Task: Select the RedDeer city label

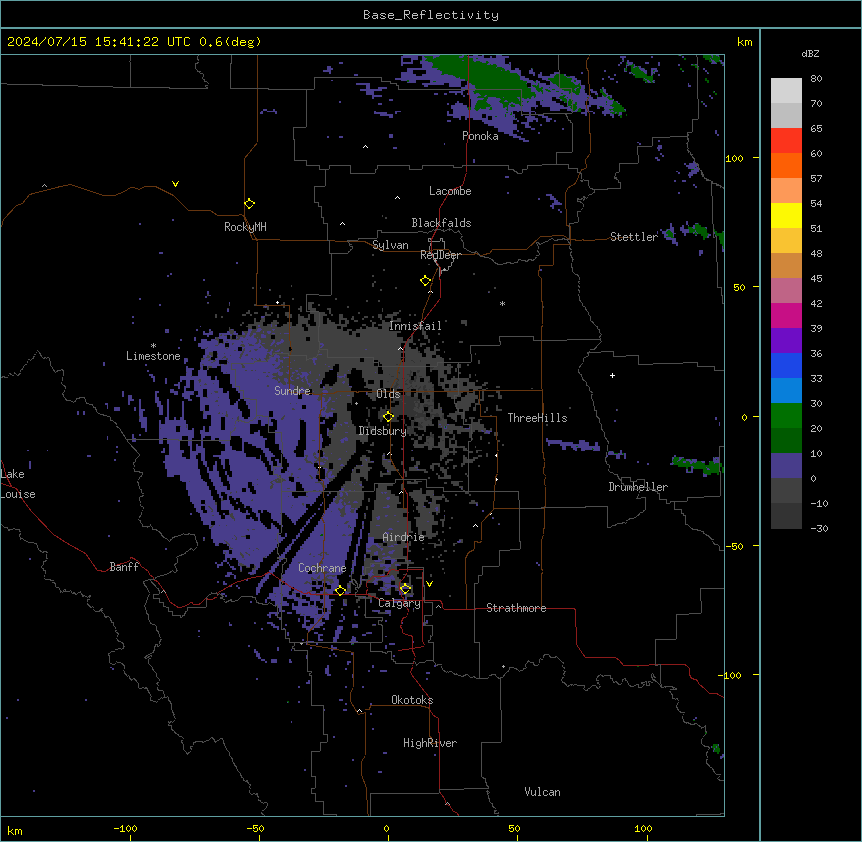Action: [x=440, y=255]
